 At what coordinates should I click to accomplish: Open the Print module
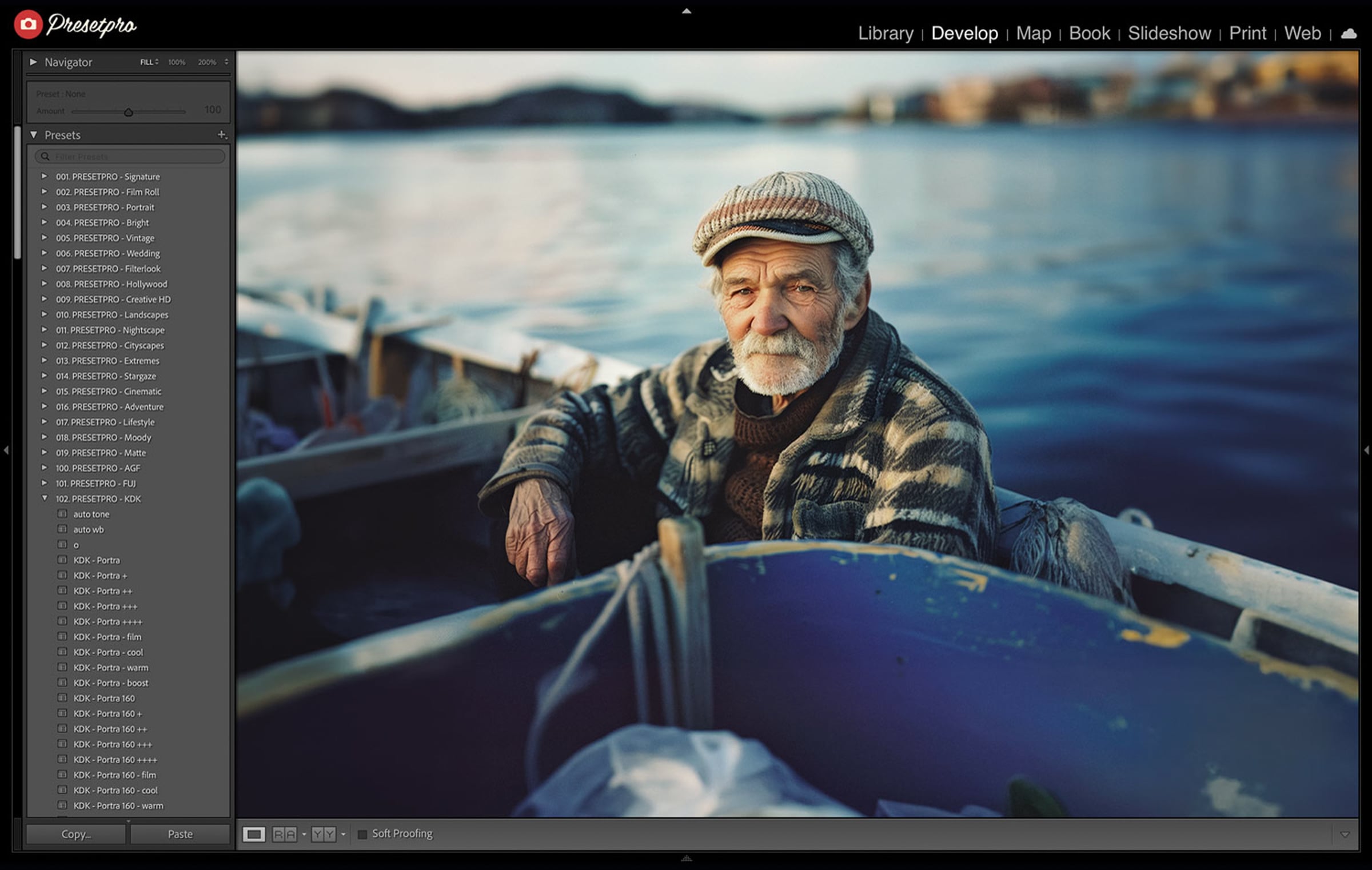click(1247, 33)
